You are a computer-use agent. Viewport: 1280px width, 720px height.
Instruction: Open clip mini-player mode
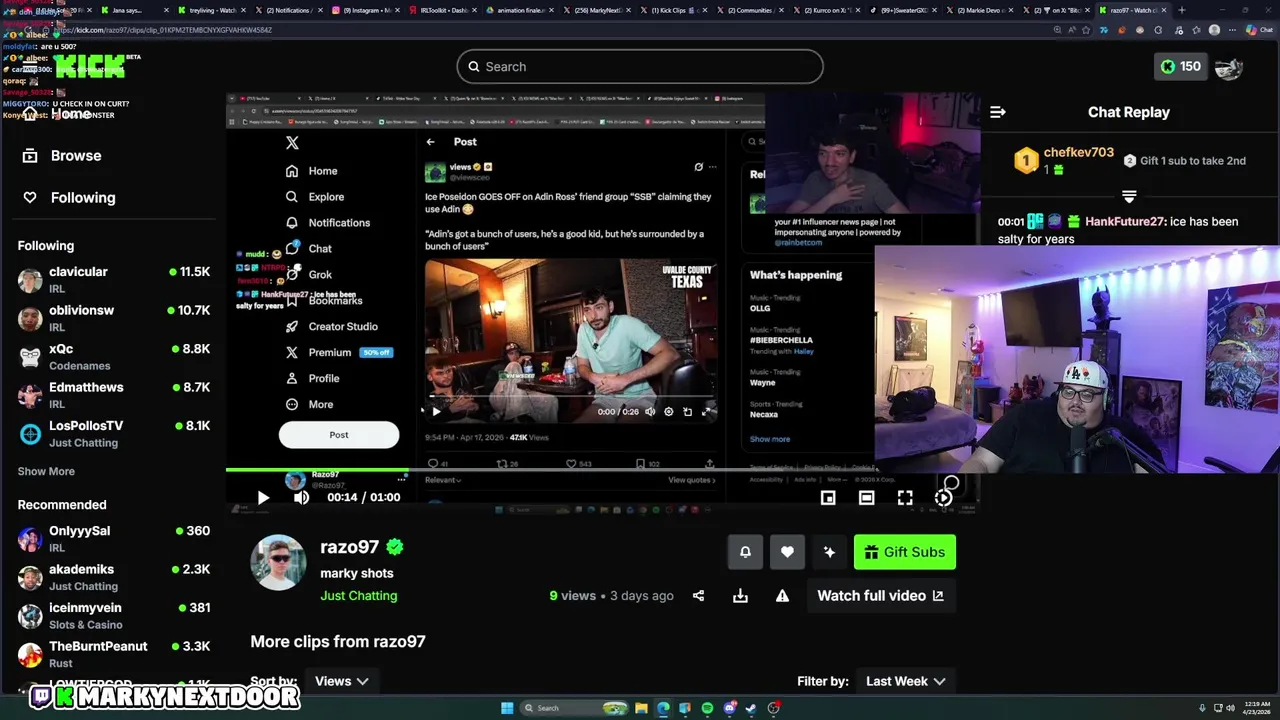pyautogui.click(x=828, y=498)
